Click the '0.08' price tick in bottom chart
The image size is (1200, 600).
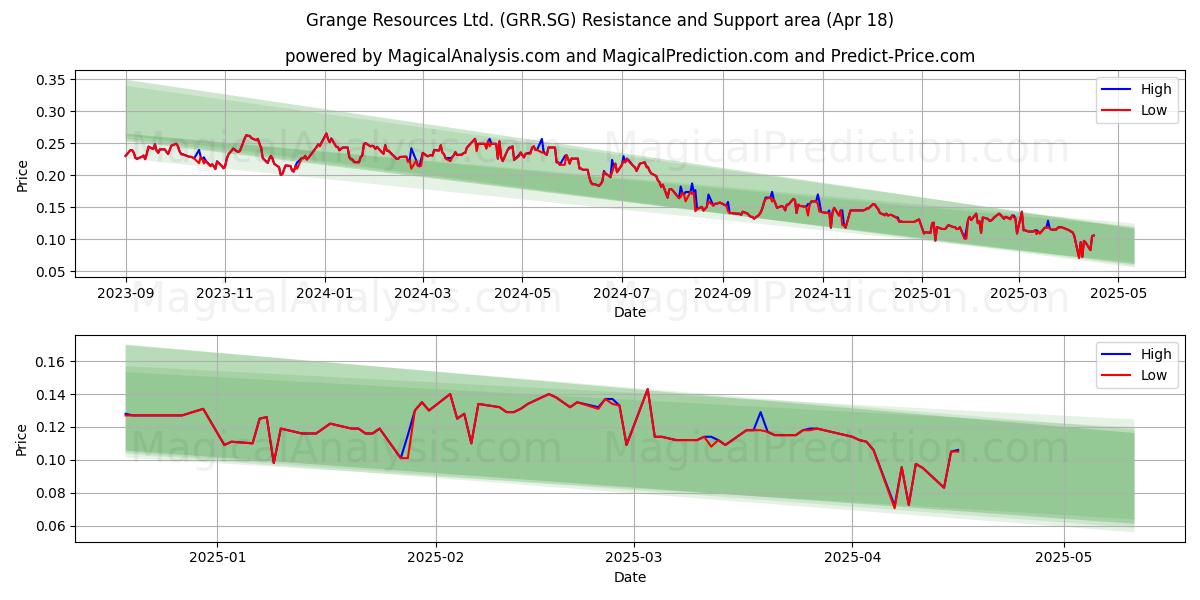click(50, 494)
